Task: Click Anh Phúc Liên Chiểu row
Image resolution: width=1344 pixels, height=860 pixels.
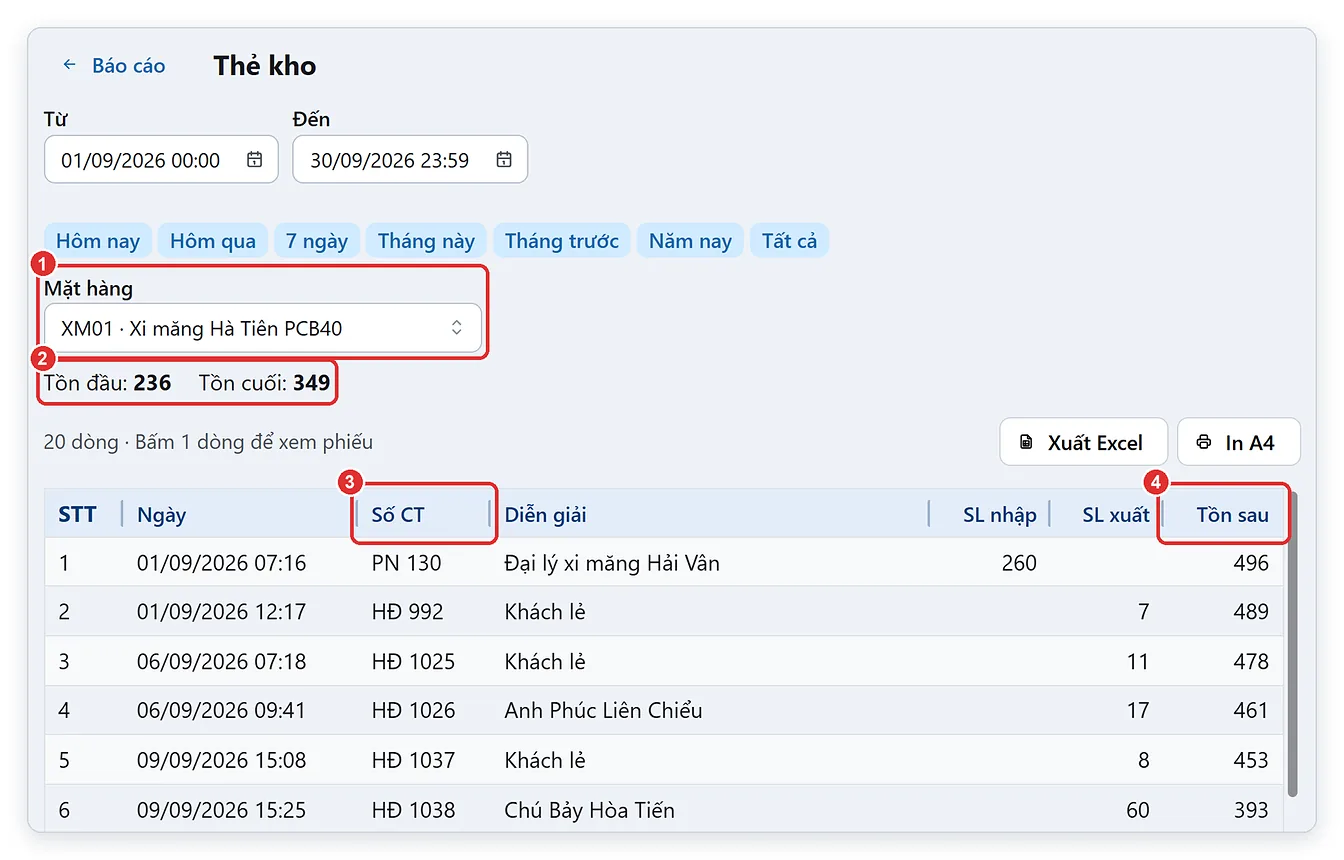Action: coord(664,711)
